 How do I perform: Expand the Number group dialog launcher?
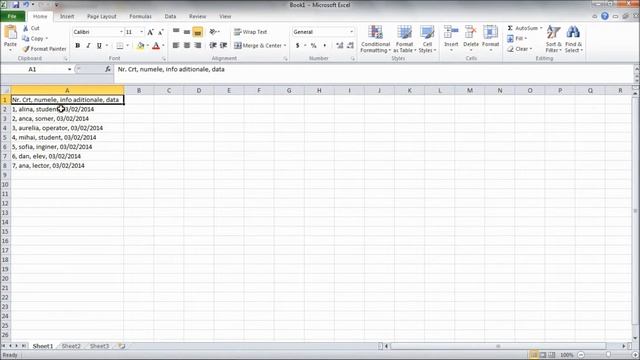353,59
